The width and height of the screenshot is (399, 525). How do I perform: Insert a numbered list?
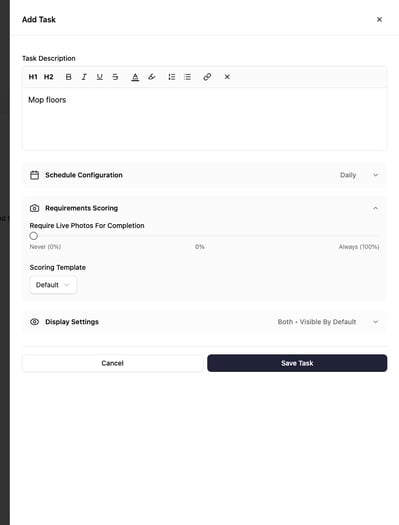tap(172, 77)
